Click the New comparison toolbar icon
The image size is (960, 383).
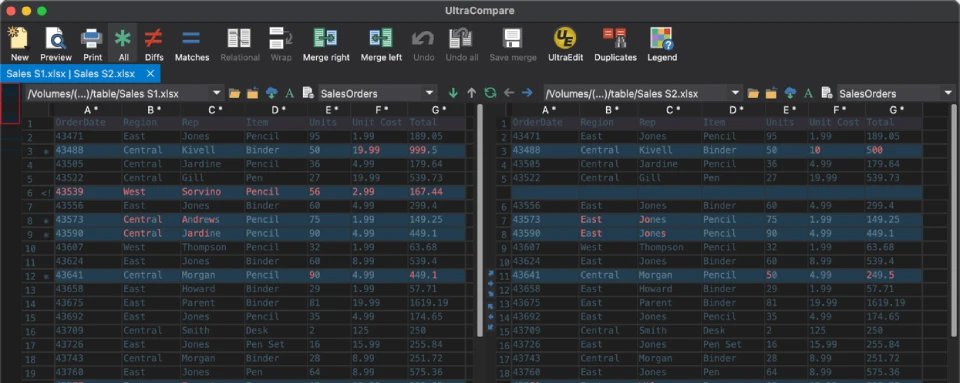(x=19, y=43)
